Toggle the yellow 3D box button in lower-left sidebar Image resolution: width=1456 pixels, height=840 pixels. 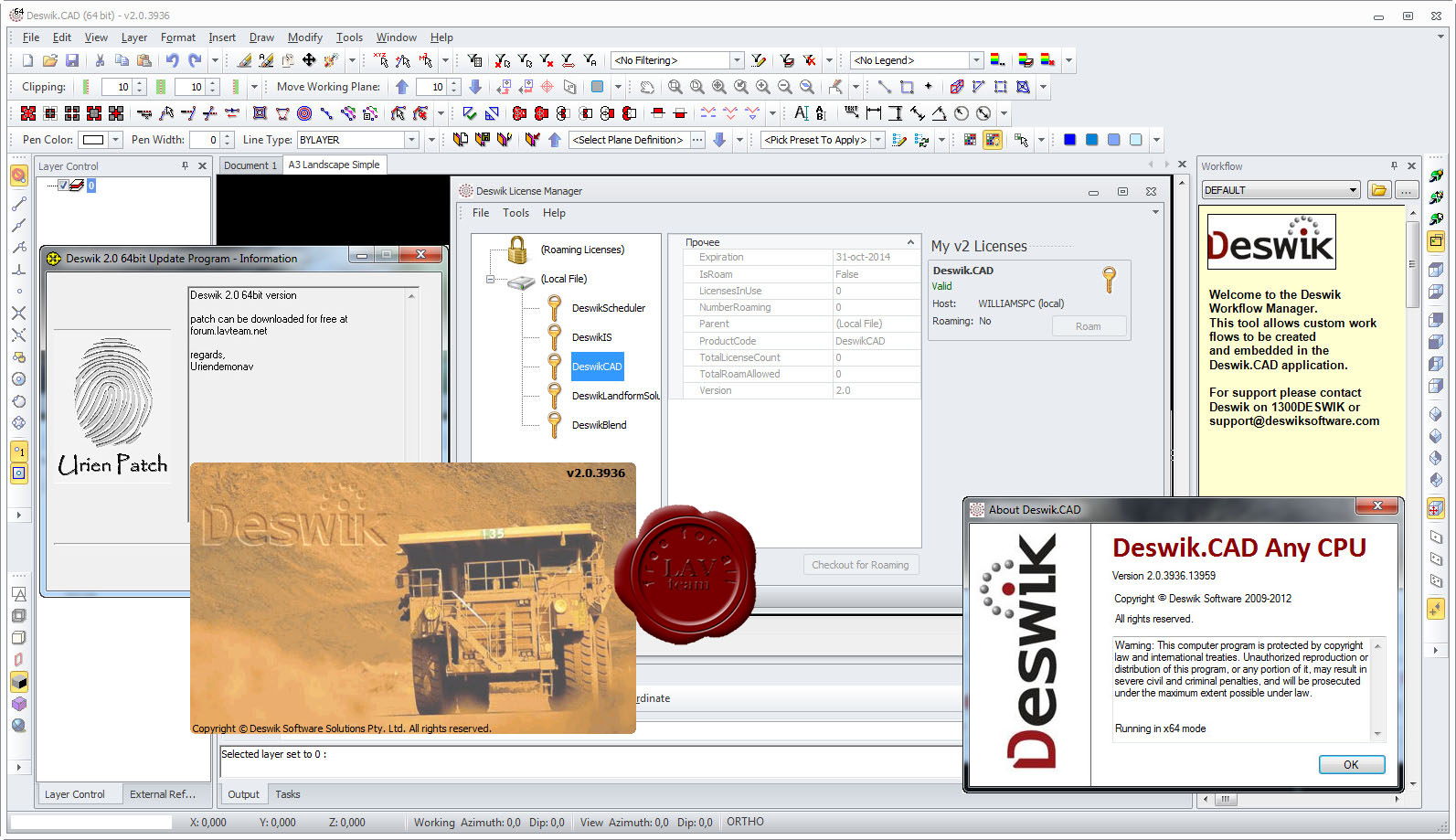[18, 682]
